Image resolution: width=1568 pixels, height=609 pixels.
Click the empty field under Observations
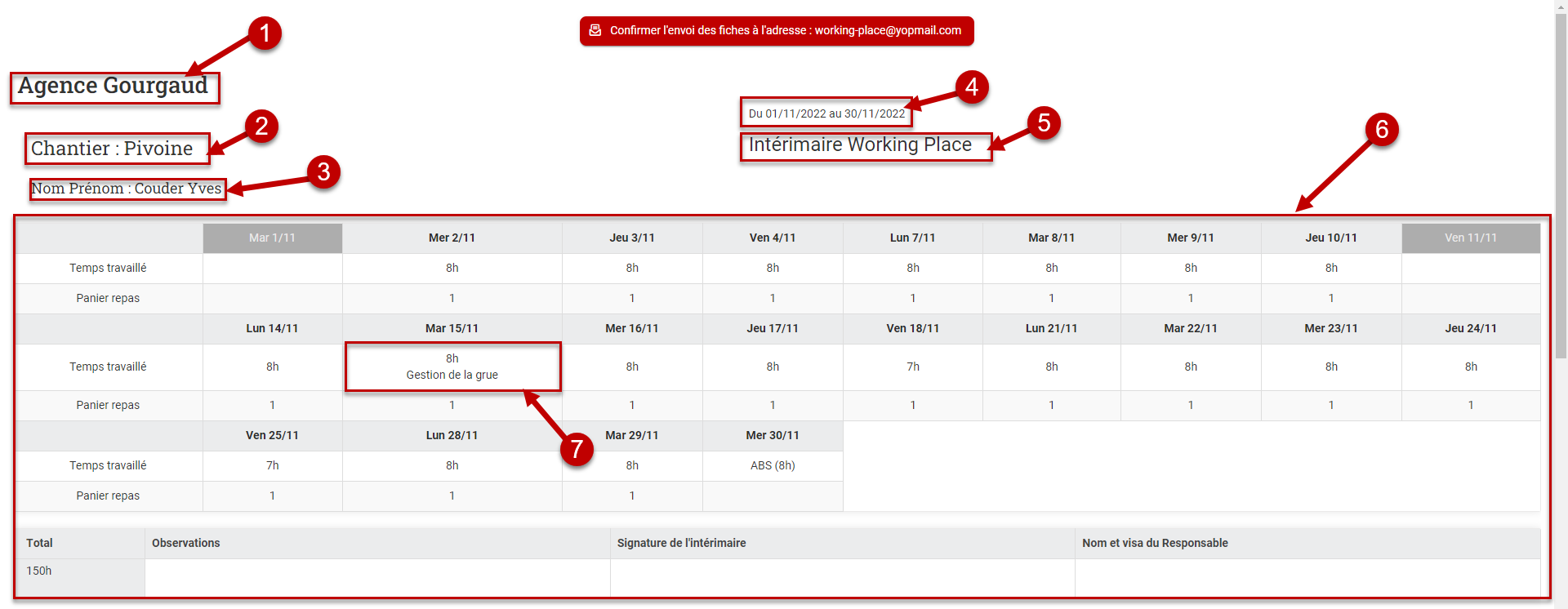[377, 577]
